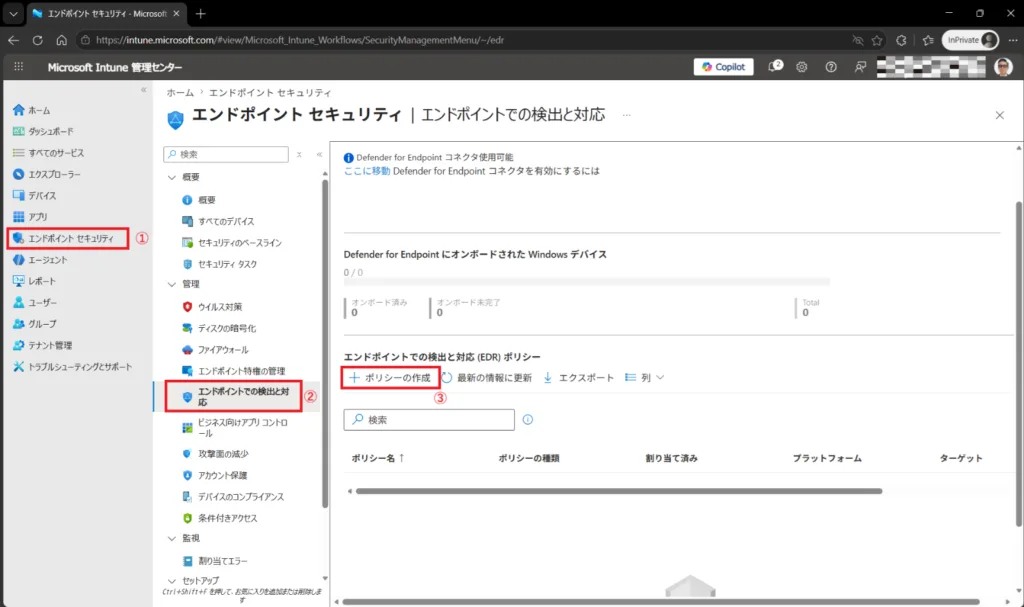
Task: Open デバイスのコンプライアンス in the submenu
Action: 233,497
